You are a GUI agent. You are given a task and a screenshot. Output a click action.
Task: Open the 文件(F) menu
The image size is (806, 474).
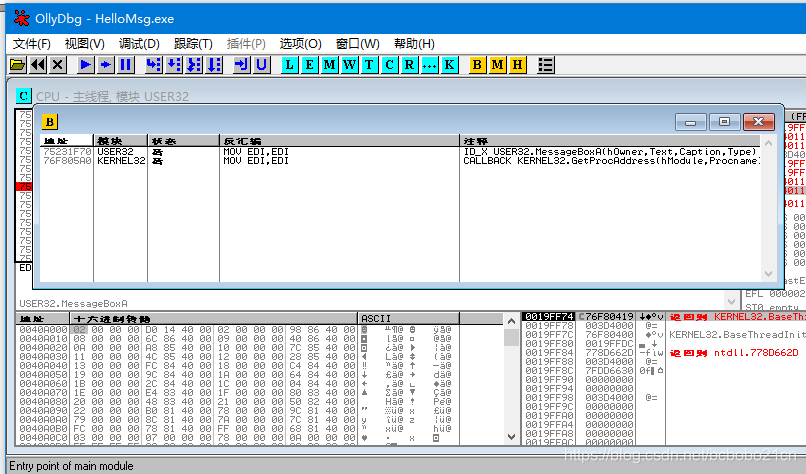(32, 44)
